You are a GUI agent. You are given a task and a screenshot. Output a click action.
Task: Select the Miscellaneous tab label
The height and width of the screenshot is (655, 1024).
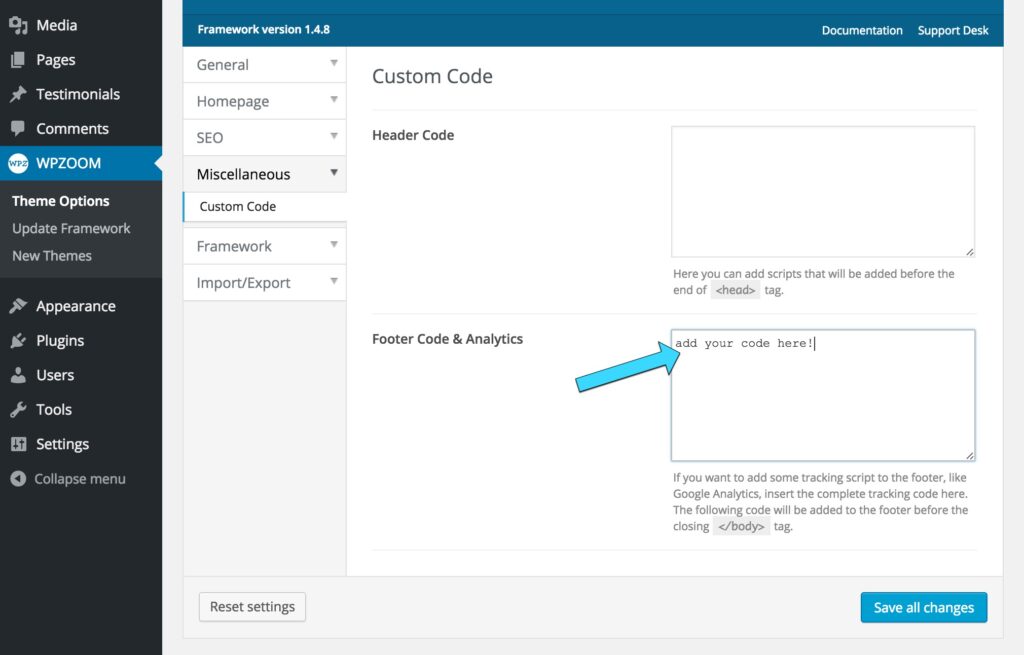click(244, 174)
